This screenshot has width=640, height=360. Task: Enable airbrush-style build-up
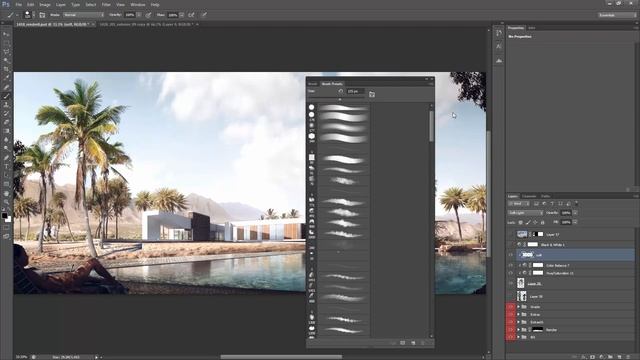pyautogui.click(x=191, y=15)
